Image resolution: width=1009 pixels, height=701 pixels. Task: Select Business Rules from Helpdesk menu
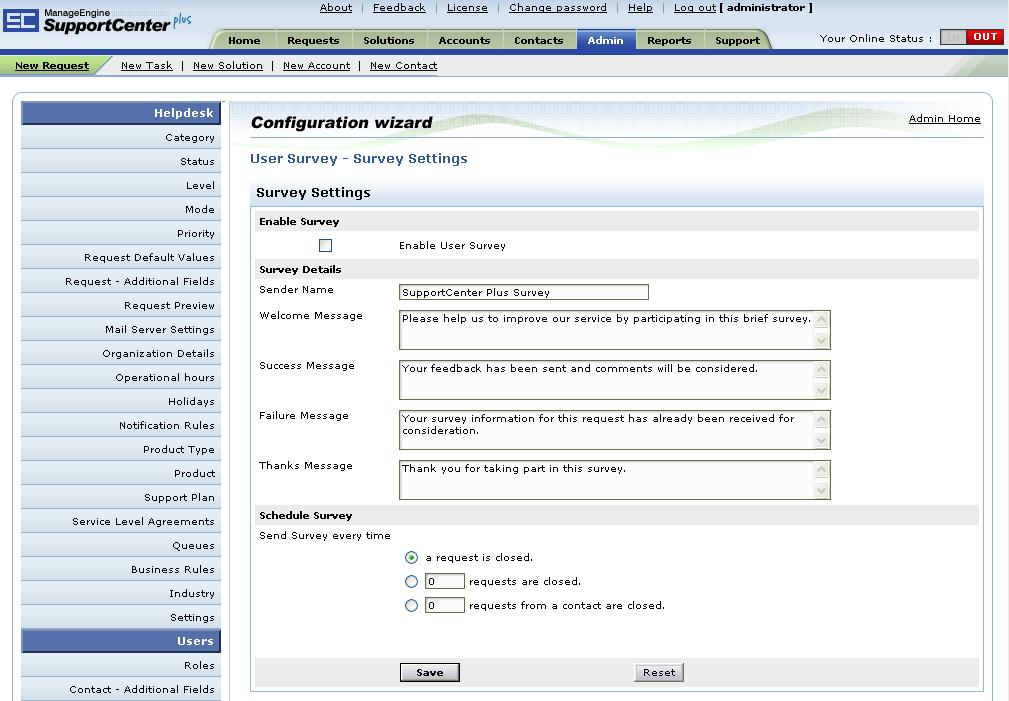pos(172,570)
